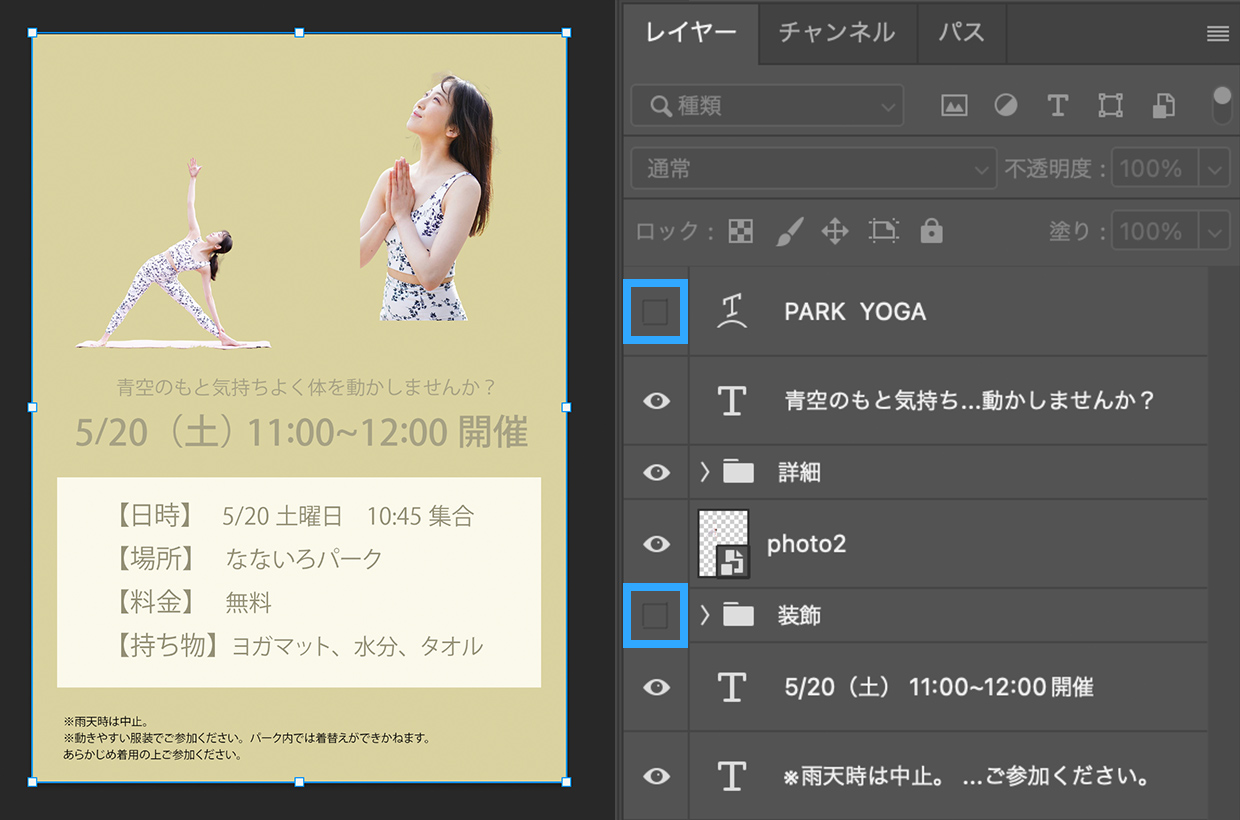Click T icon of 5/20（土） layer

pyautogui.click(x=733, y=687)
